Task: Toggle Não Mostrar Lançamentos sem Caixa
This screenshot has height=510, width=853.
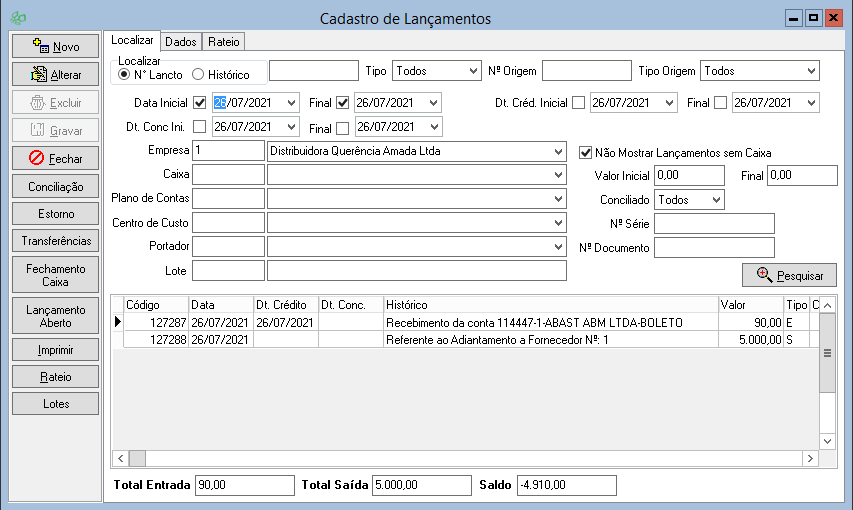Action: tap(586, 152)
